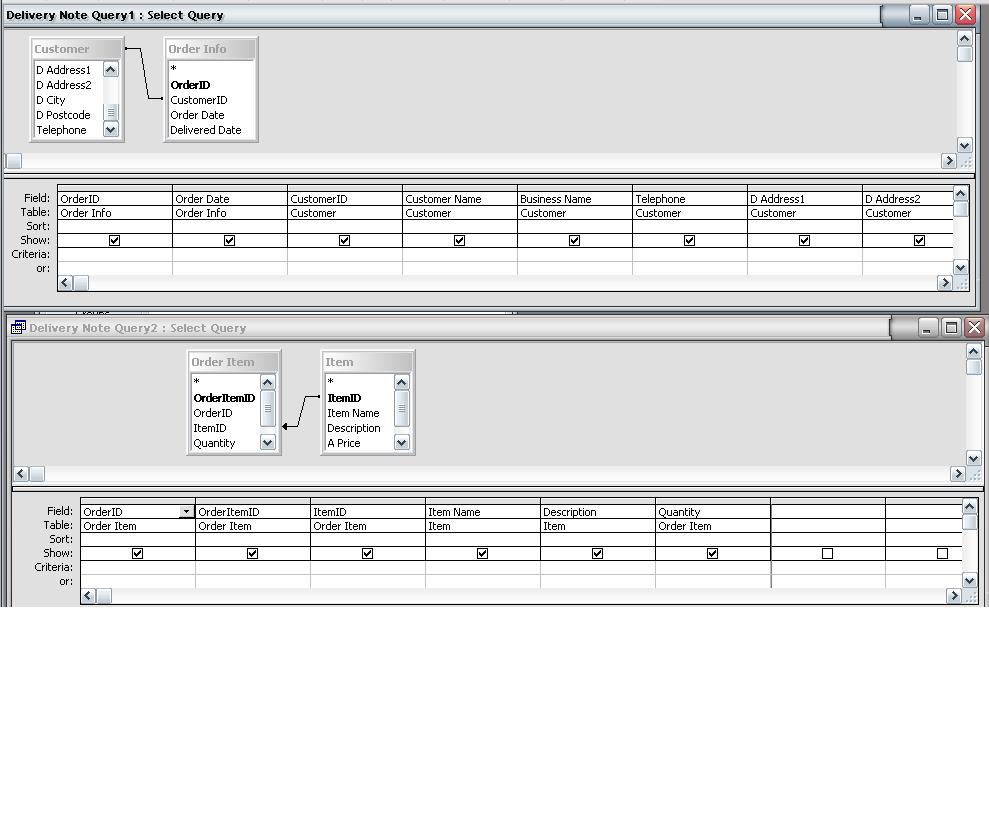Click Query2 table pane left scroll arrow
Screen dimensions: 989x834
pyautogui.click(x=21, y=473)
